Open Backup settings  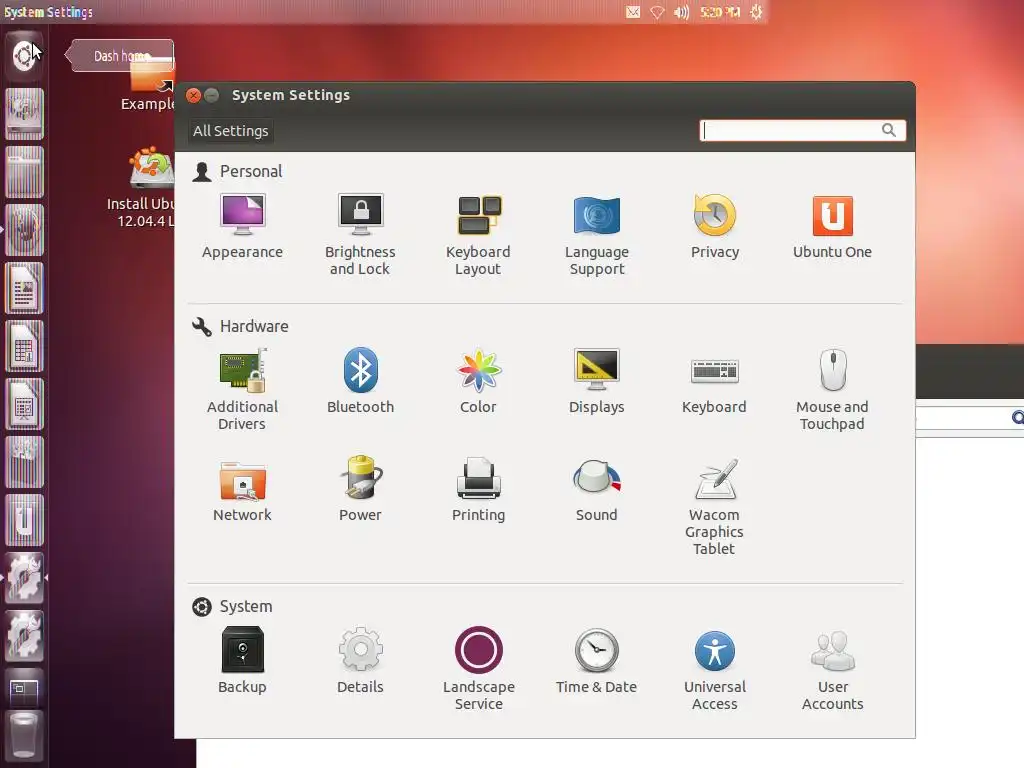click(242, 661)
